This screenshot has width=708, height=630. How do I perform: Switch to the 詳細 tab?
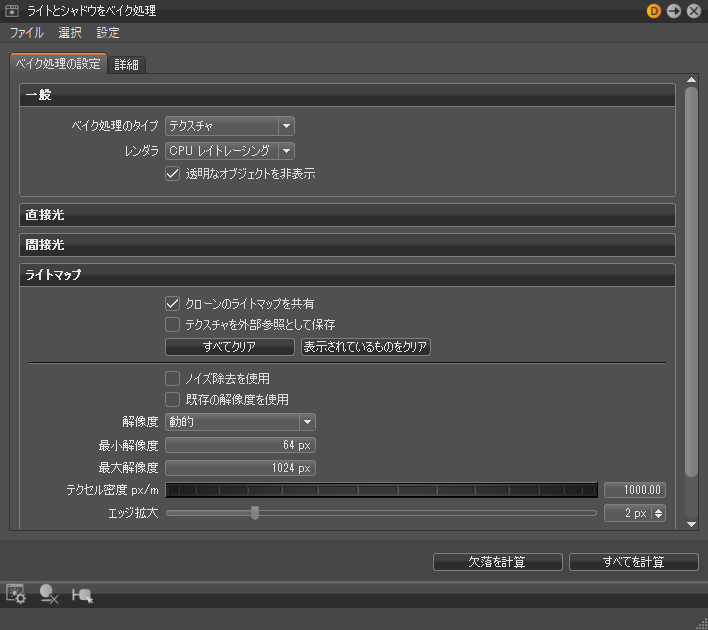pyautogui.click(x=126, y=65)
